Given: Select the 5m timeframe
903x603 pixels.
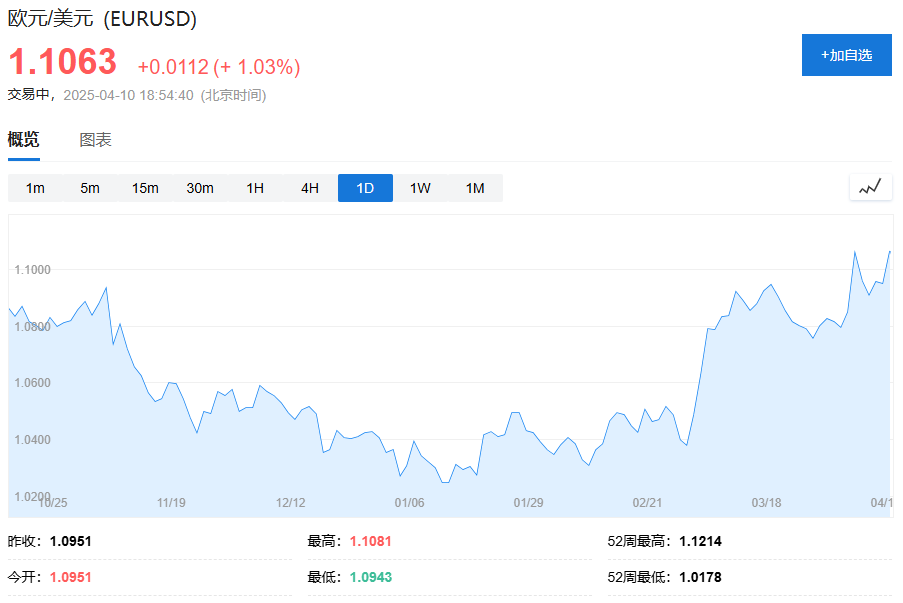Looking at the screenshot, I should (x=90, y=188).
